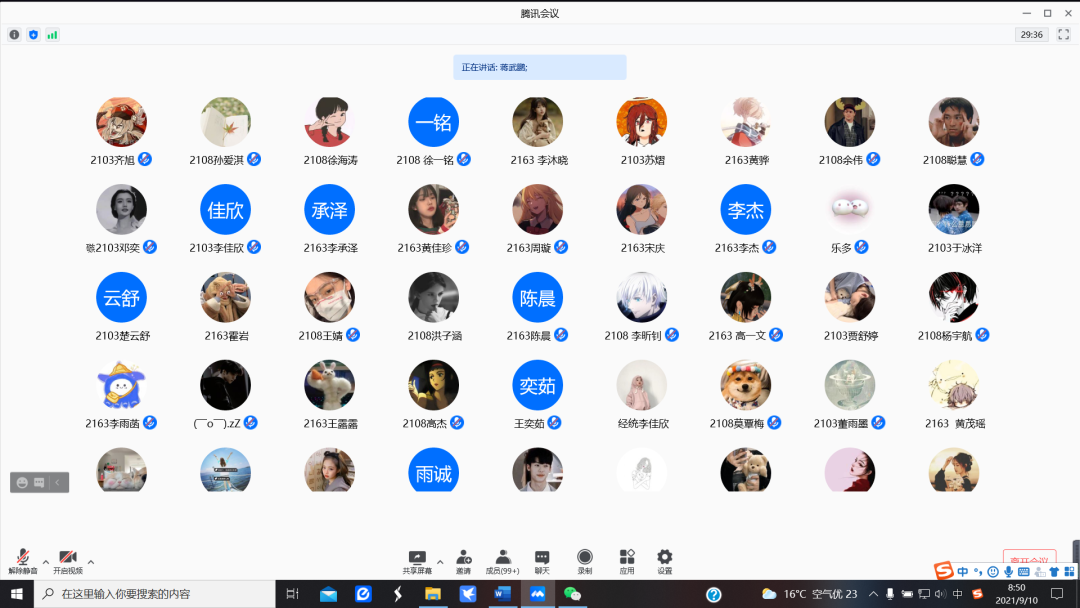Click the meeting info icon at top-left

click(14, 34)
